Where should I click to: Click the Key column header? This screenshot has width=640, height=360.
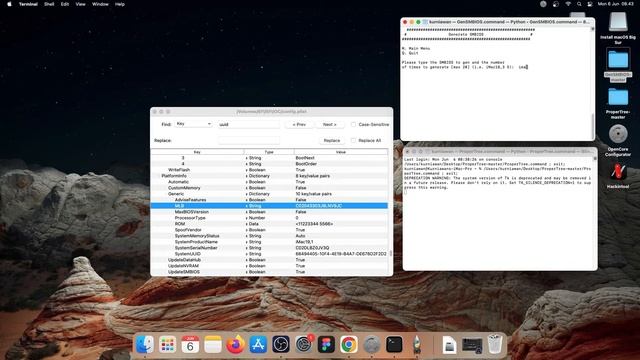click(x=197, y=152)
